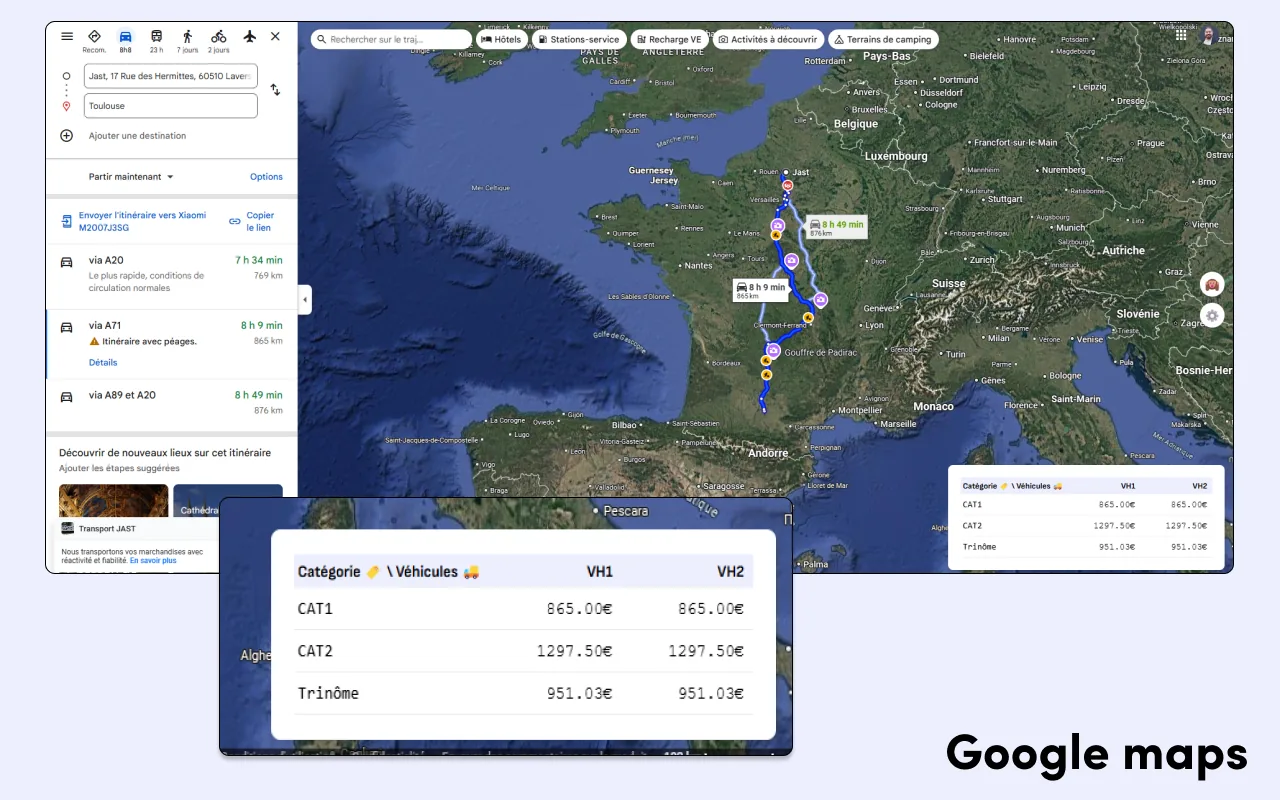The height and width of the screenshot is (800, 1280).
Task: Click 1297.50€ VH1 value in enlarged table
Action: [x=575, y=651]
